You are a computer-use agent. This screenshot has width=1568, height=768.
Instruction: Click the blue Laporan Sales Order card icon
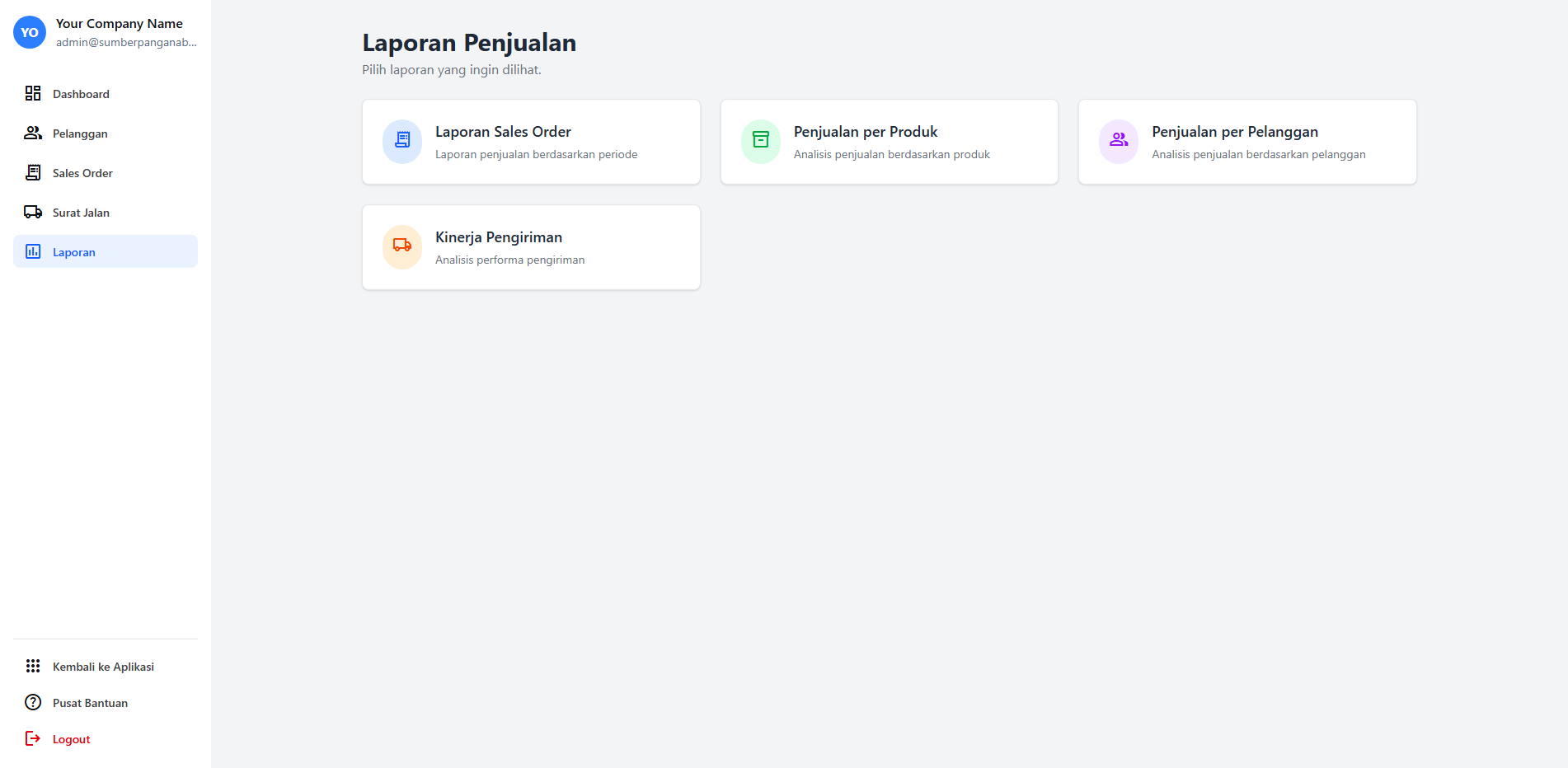point(402,141)
